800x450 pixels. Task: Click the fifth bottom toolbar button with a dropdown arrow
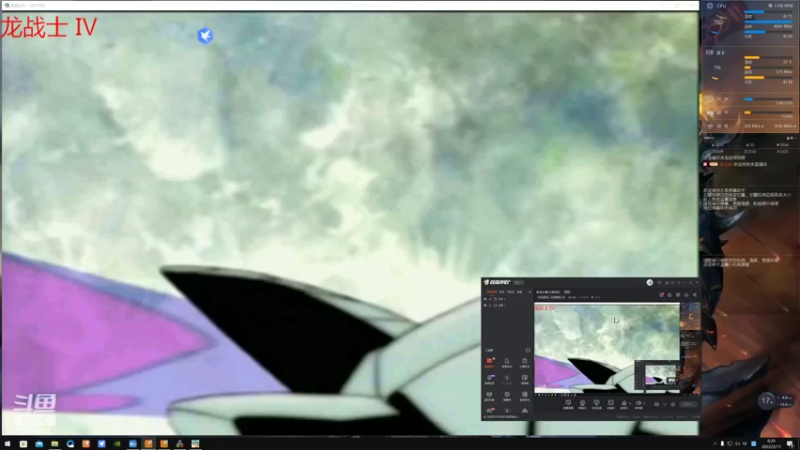point(623,404)
